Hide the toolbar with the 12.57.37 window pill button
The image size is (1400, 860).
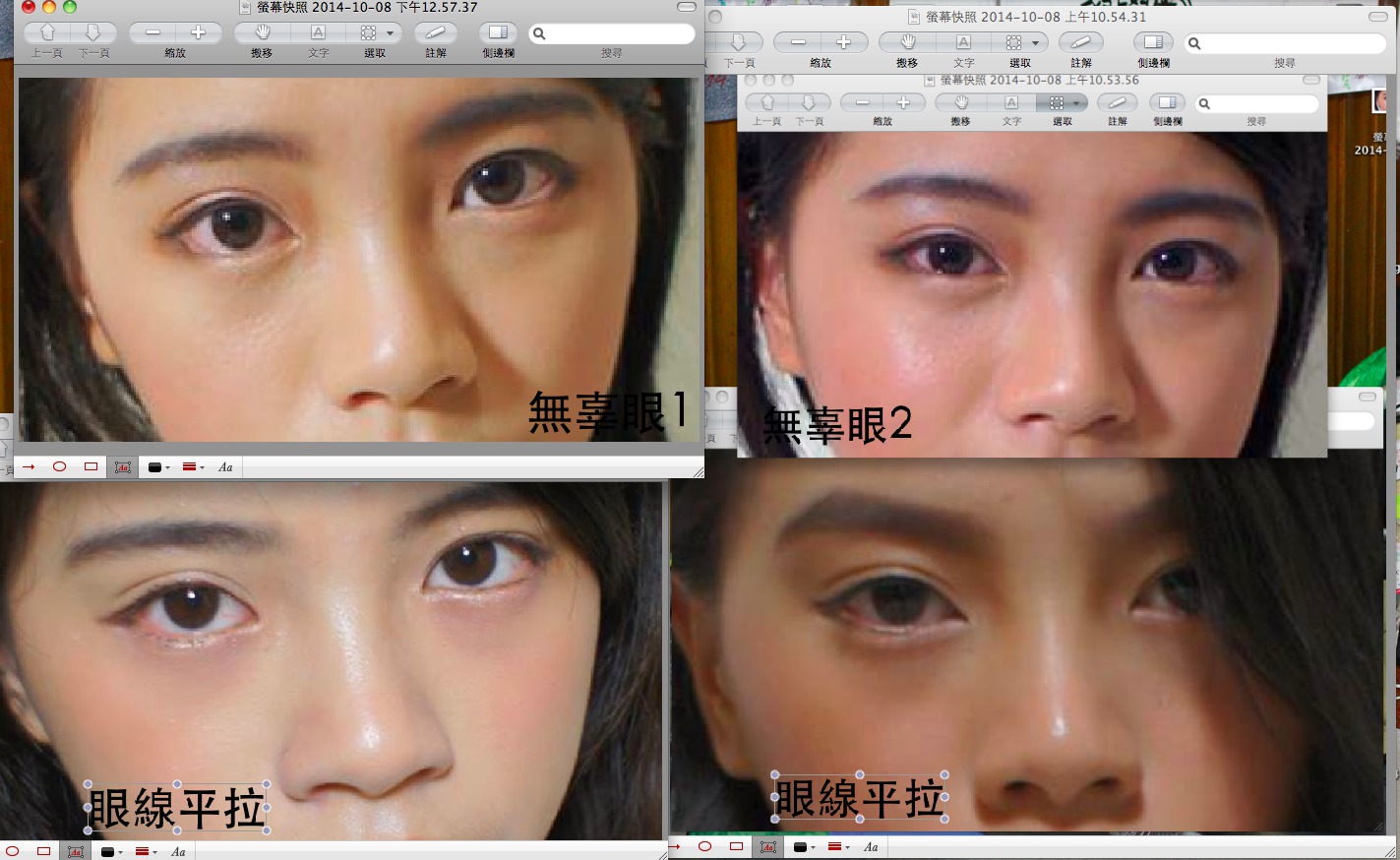pyautogui.click(x=687, y=7)
